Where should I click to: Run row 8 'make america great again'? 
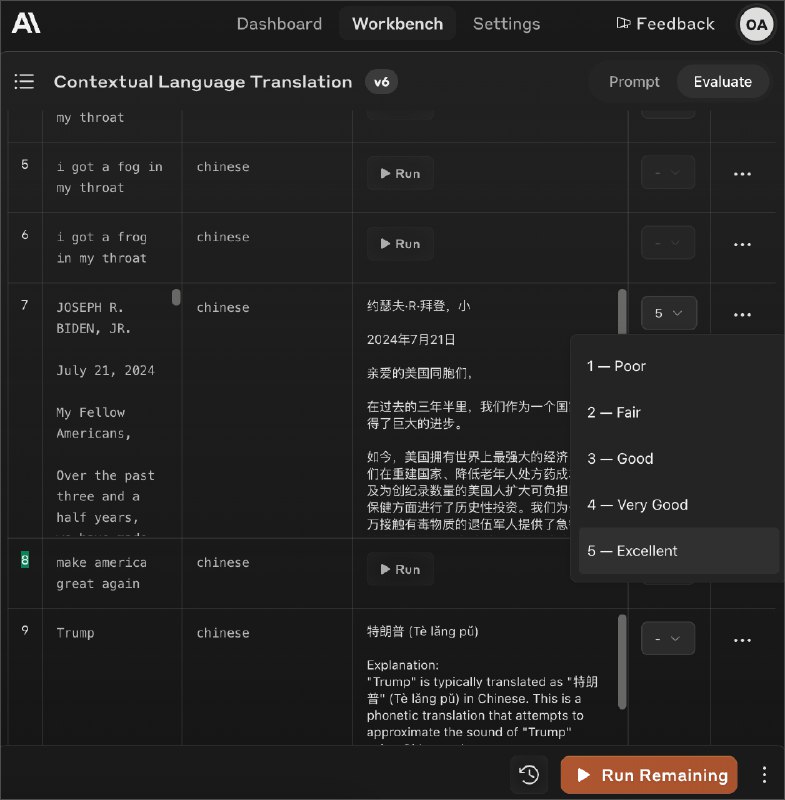400,569
